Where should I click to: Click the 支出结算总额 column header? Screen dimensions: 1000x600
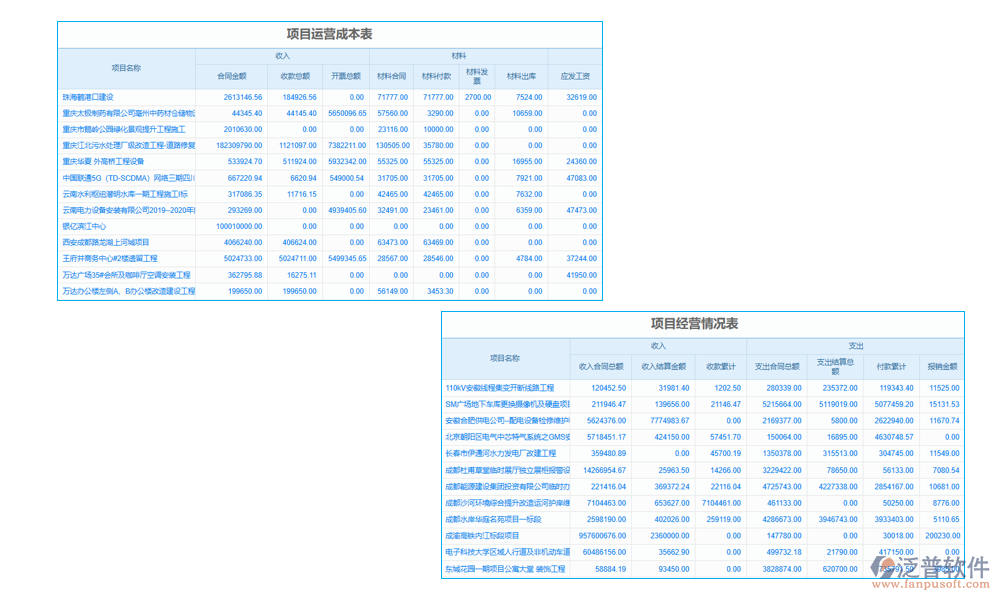pyautogui.click(x=835, y=367)
